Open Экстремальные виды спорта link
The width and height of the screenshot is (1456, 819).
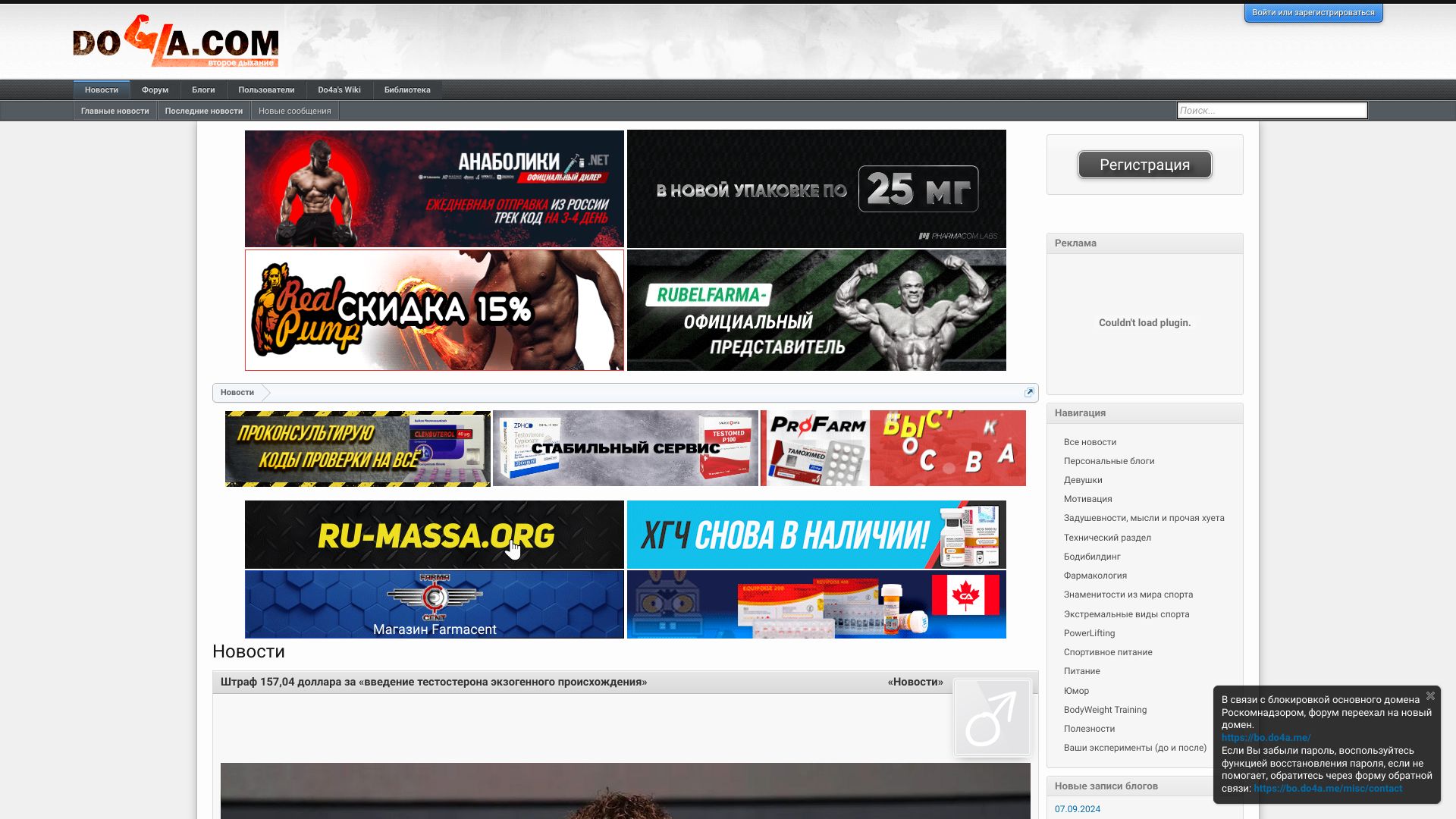(x=1126, y=614)
